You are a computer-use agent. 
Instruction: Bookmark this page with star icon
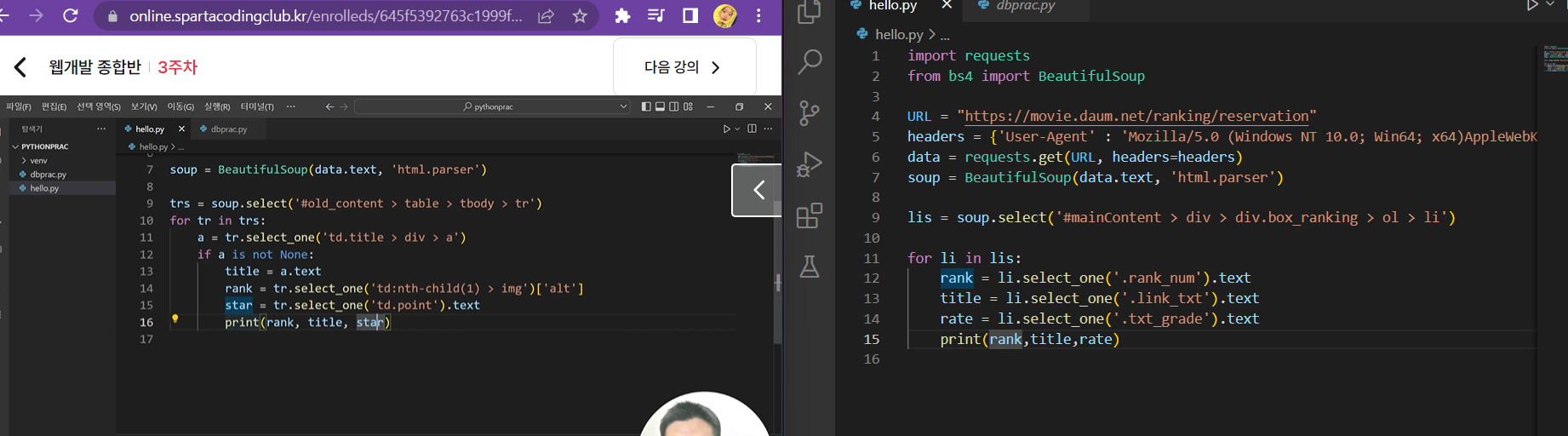click(580, 16)
